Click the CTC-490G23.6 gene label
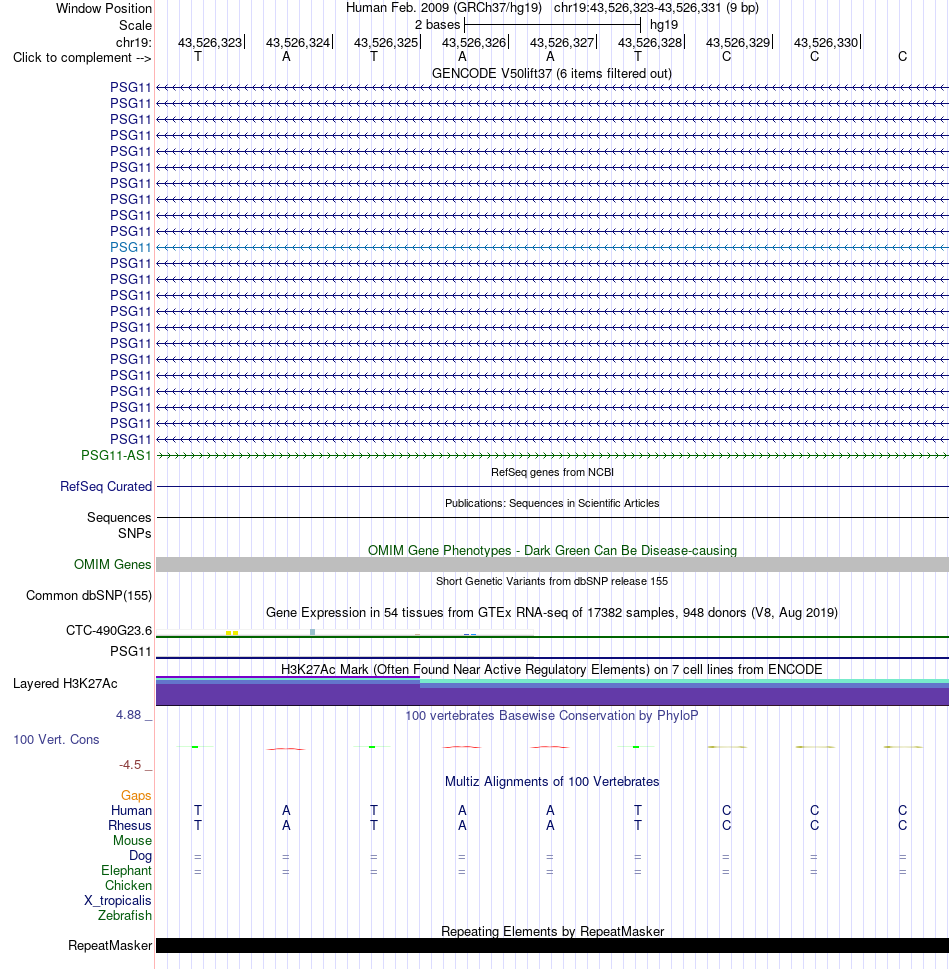 [x=109, y=630]
